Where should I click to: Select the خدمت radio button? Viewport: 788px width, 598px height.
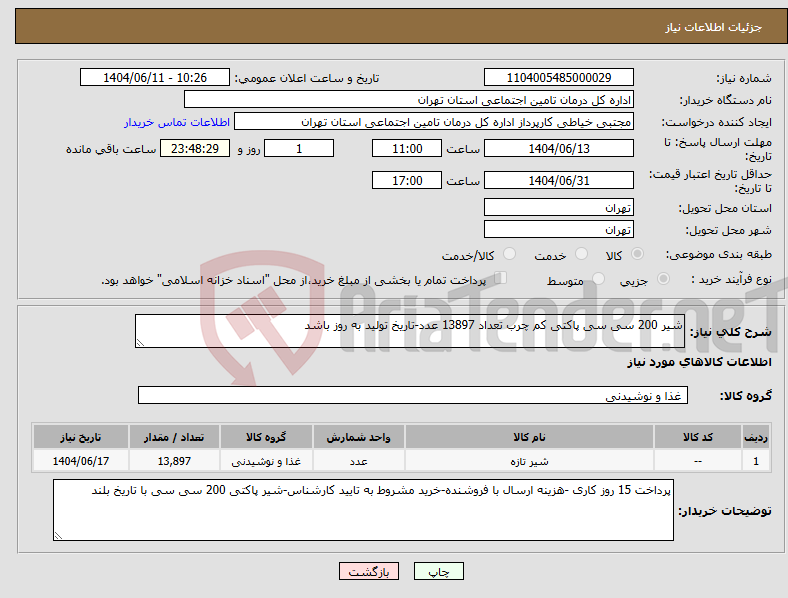pyautogui.click(x=581, y=254)
